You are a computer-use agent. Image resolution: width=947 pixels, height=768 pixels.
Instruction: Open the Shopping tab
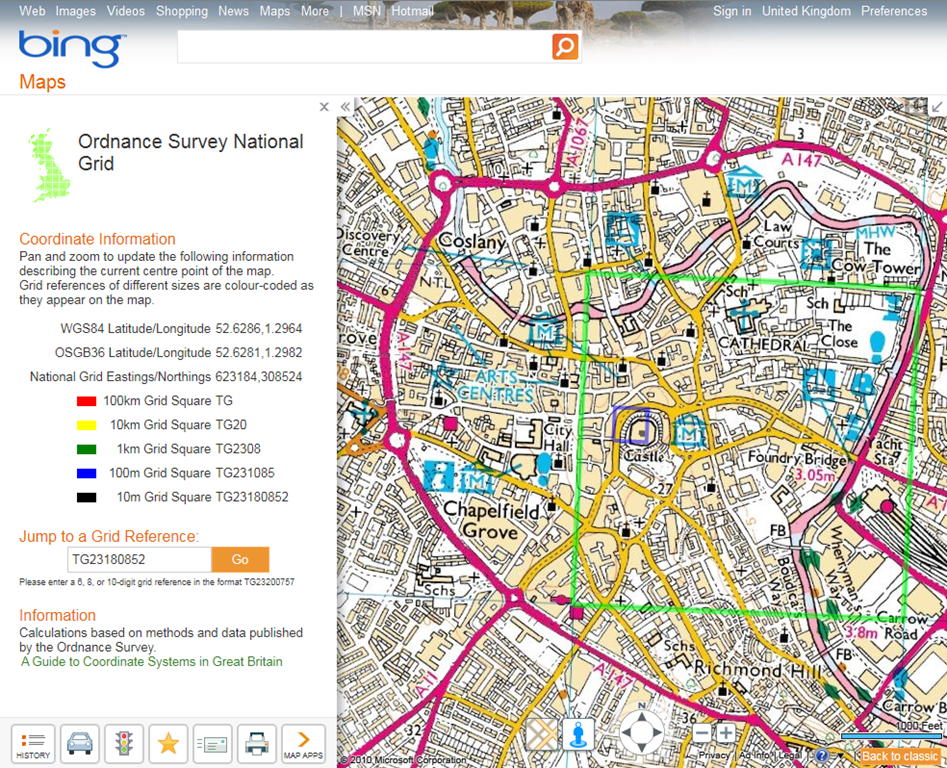[182, 11]
